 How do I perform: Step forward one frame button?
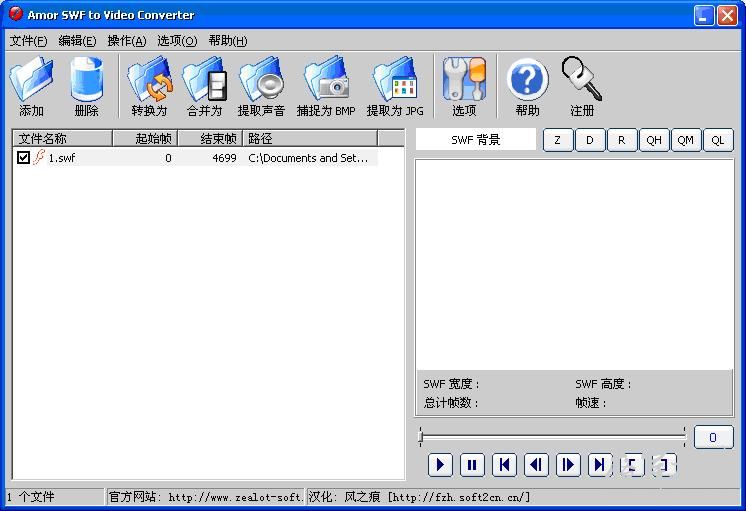click(568, 465)
